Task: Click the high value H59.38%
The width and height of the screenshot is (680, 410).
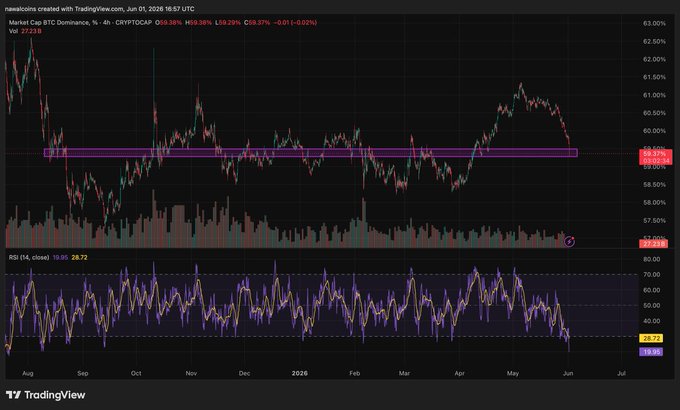Action: point(199,23)
